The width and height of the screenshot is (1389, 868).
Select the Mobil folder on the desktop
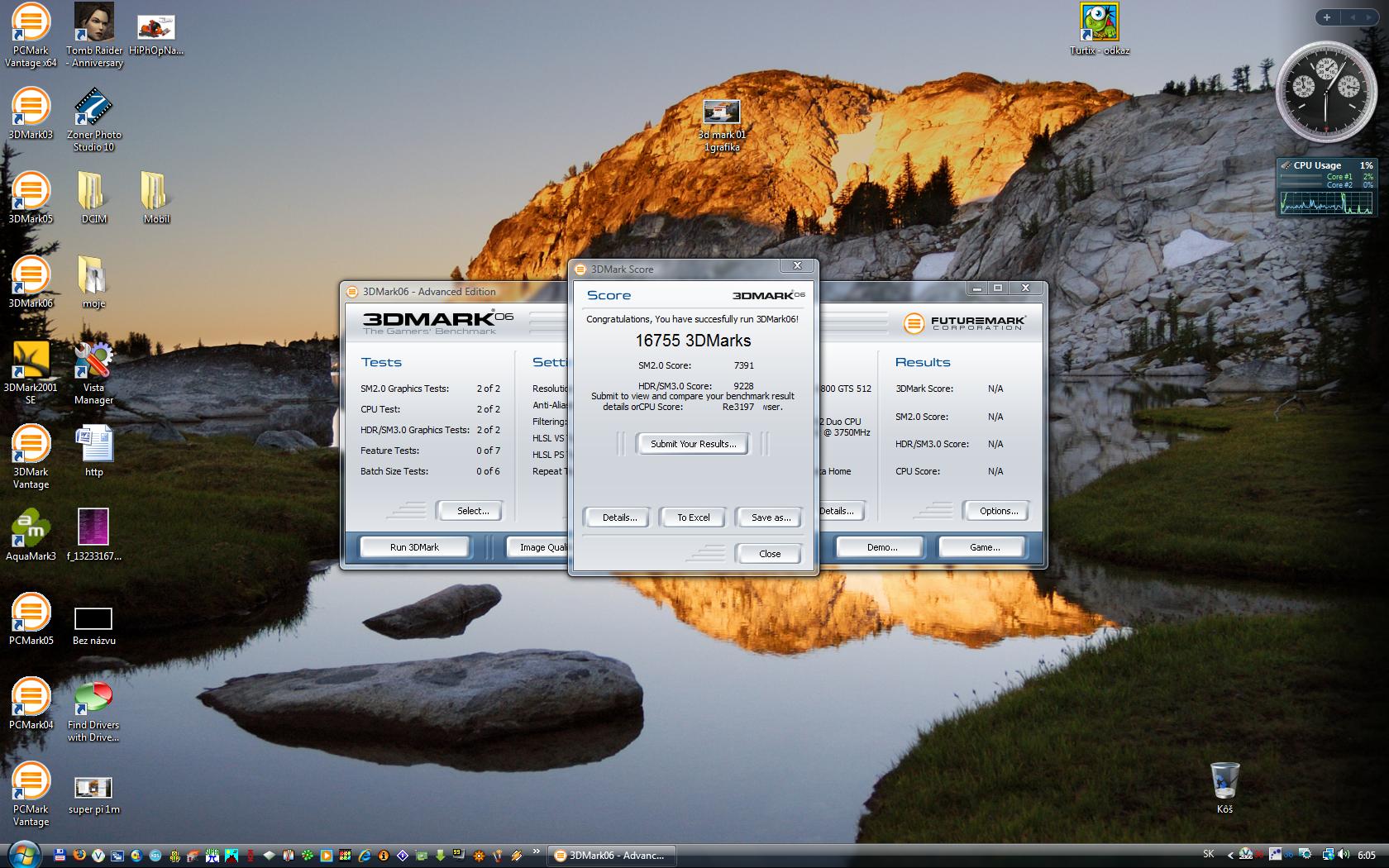coord(156,198)
